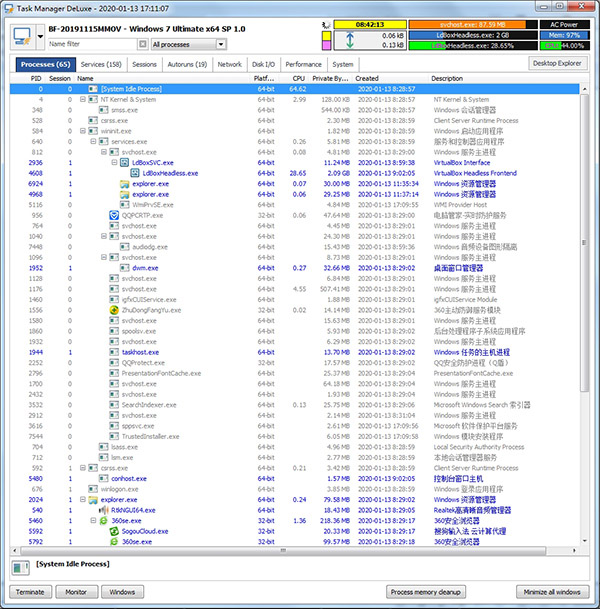The width and height of the screenshot is (600, 609).
Task: Click the Monitor button
Action: 76,592
